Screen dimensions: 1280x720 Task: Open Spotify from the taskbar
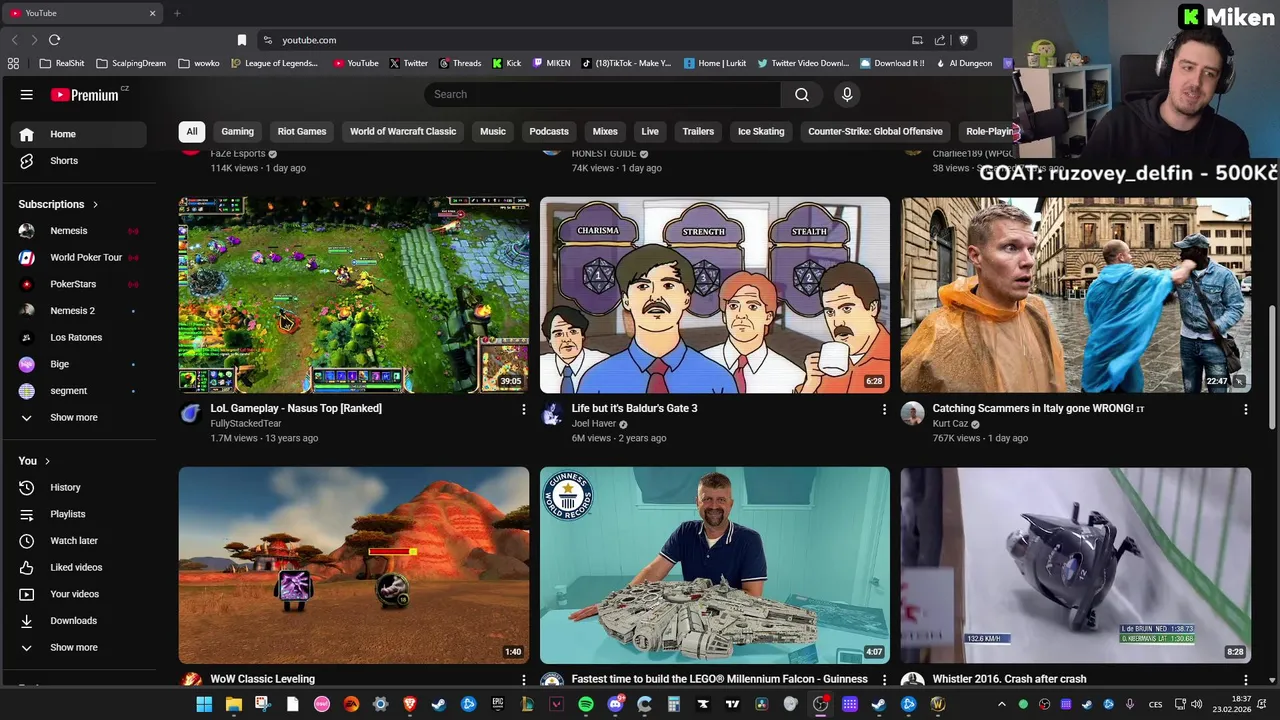(x=586, y=704)
